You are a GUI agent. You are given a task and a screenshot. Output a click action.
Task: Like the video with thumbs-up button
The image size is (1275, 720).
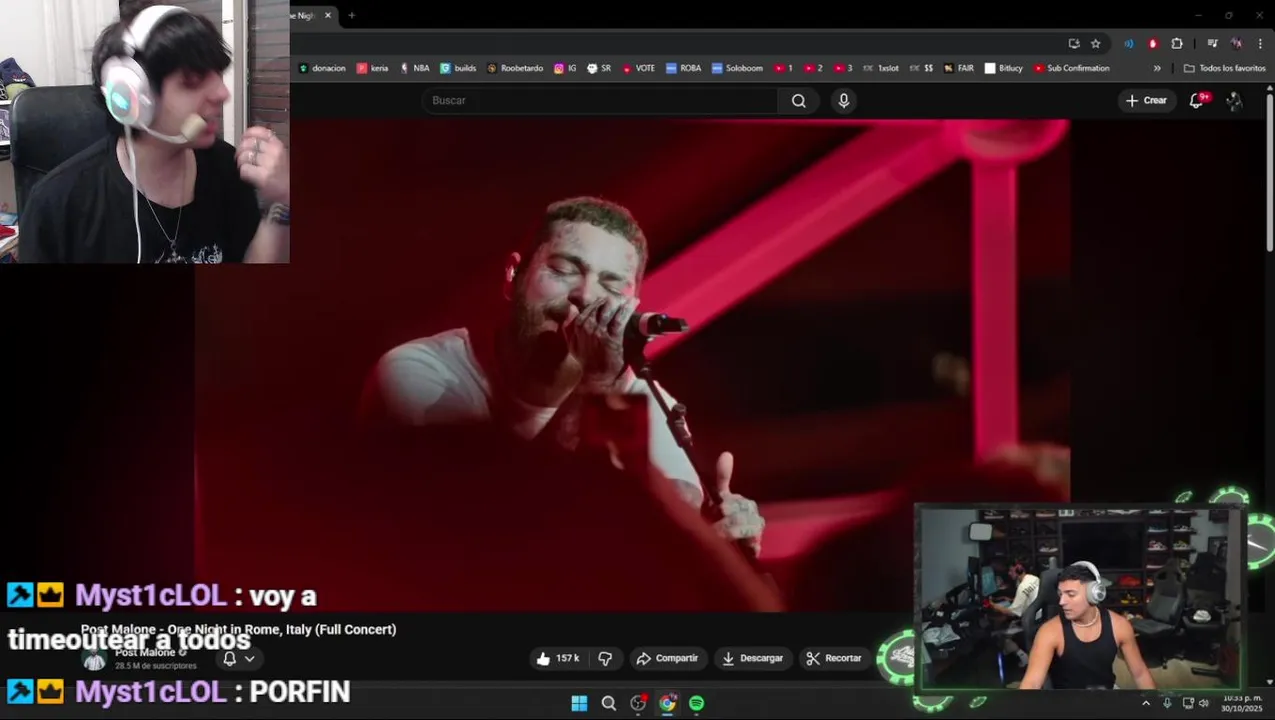pyautogui.click(x=558, y=658)
